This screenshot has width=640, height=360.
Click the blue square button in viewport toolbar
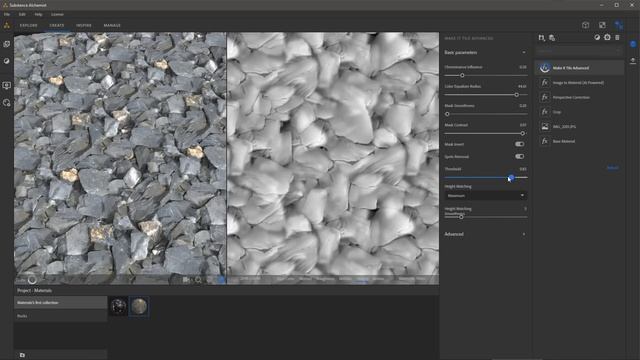coord(222,280)
